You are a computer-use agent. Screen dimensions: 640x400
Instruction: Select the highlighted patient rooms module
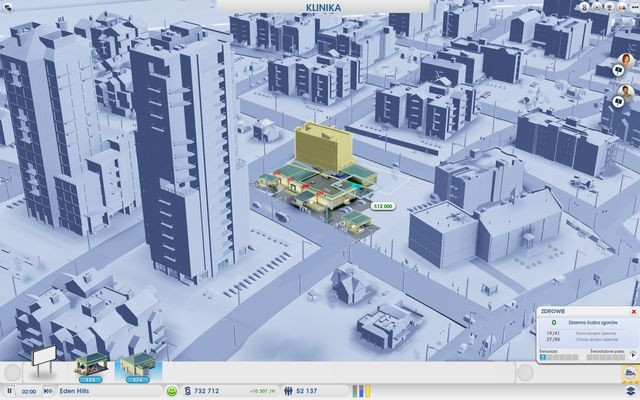point(138,368)
